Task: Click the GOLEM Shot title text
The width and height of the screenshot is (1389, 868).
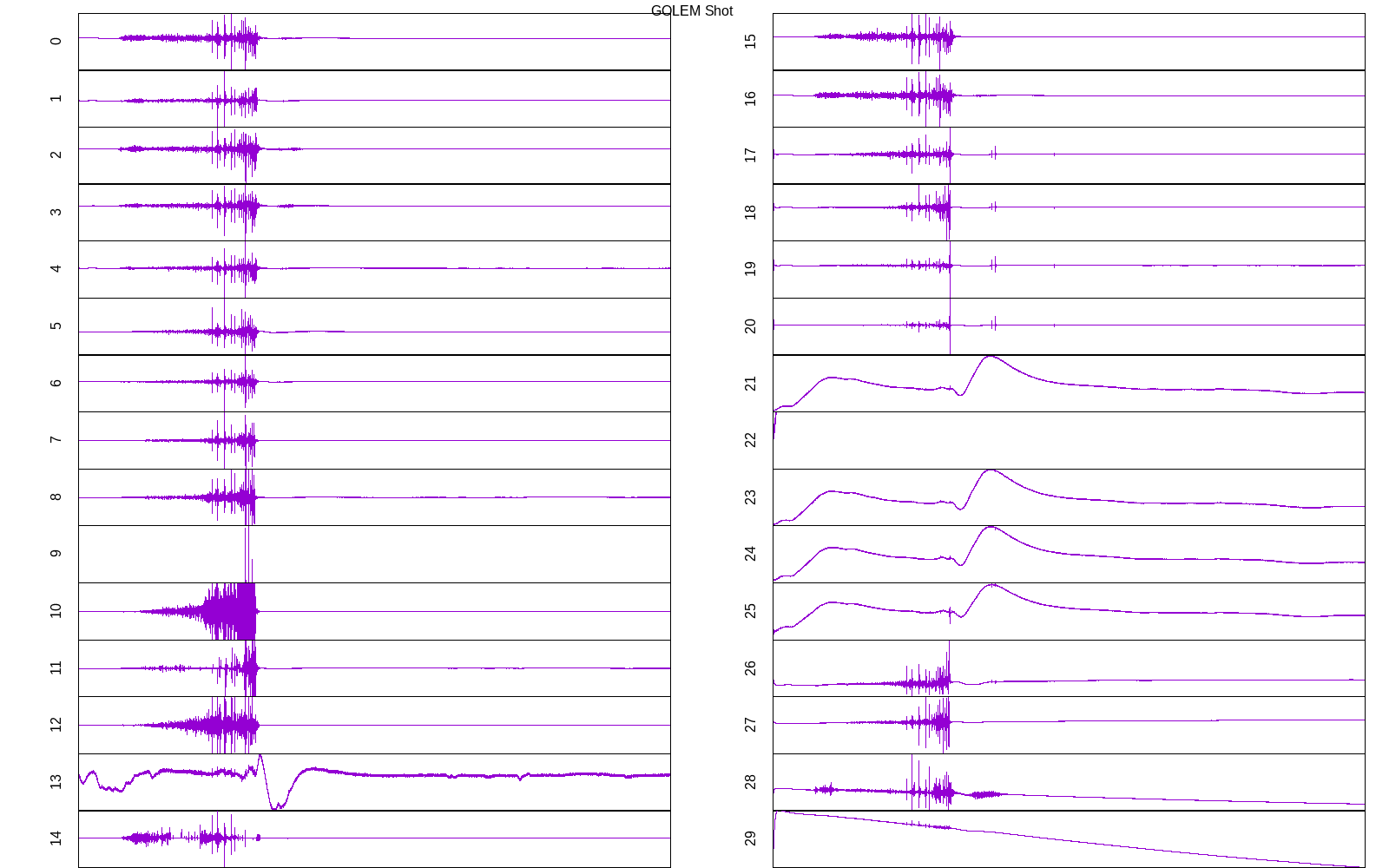Action: 691,11
